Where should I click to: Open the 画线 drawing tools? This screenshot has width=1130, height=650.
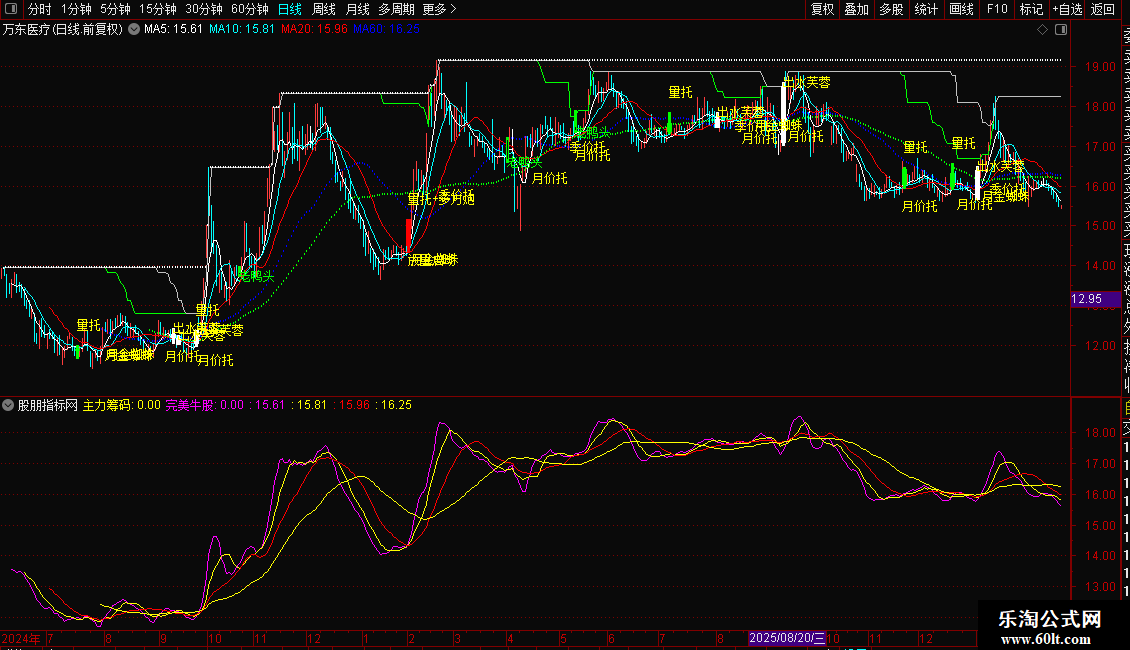[x=961, y=9]
